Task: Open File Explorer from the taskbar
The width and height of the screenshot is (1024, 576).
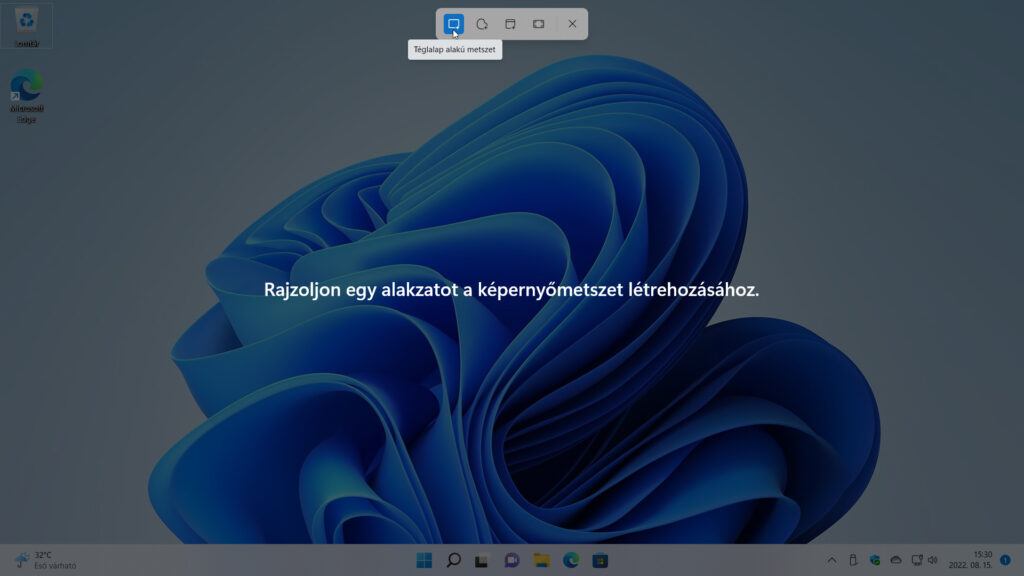Action: [541, 560]
